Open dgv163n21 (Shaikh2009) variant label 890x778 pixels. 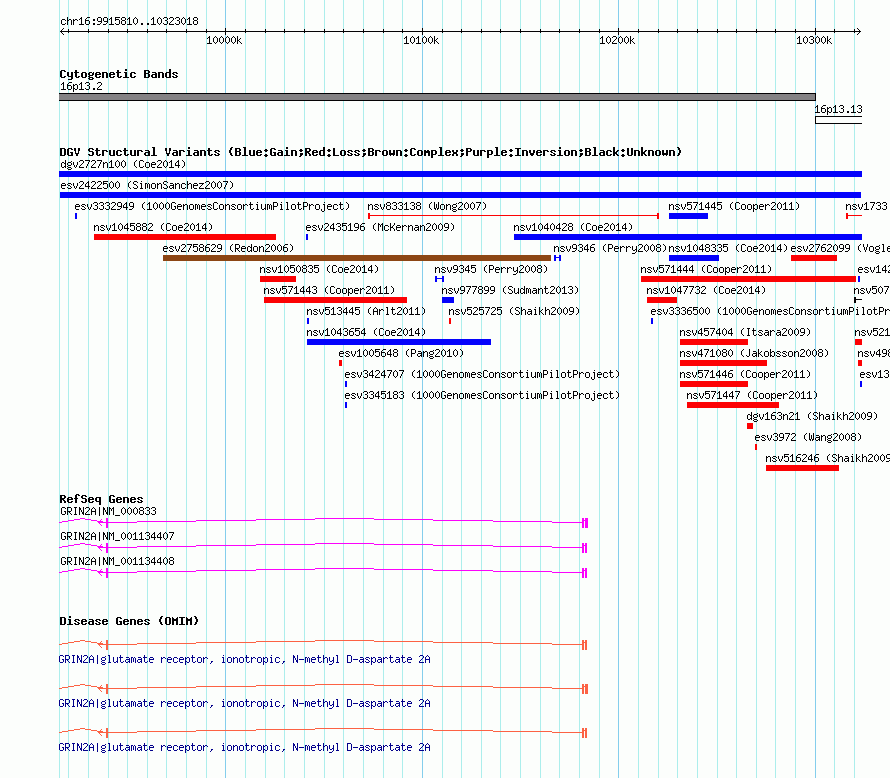[x=812, y=416]
